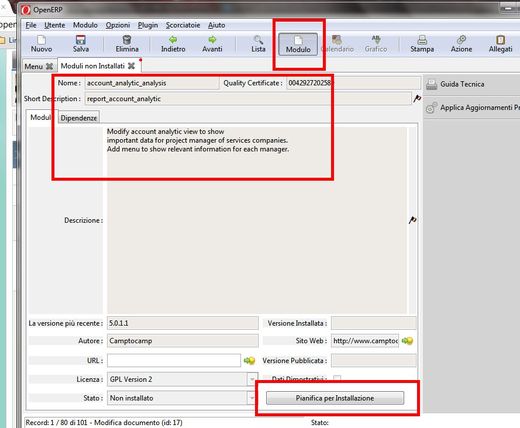The width and height of the screenshot is (520, 428).
Task: Open Allegati attachments
Action: pyautogui.click(x=500, y=44)
